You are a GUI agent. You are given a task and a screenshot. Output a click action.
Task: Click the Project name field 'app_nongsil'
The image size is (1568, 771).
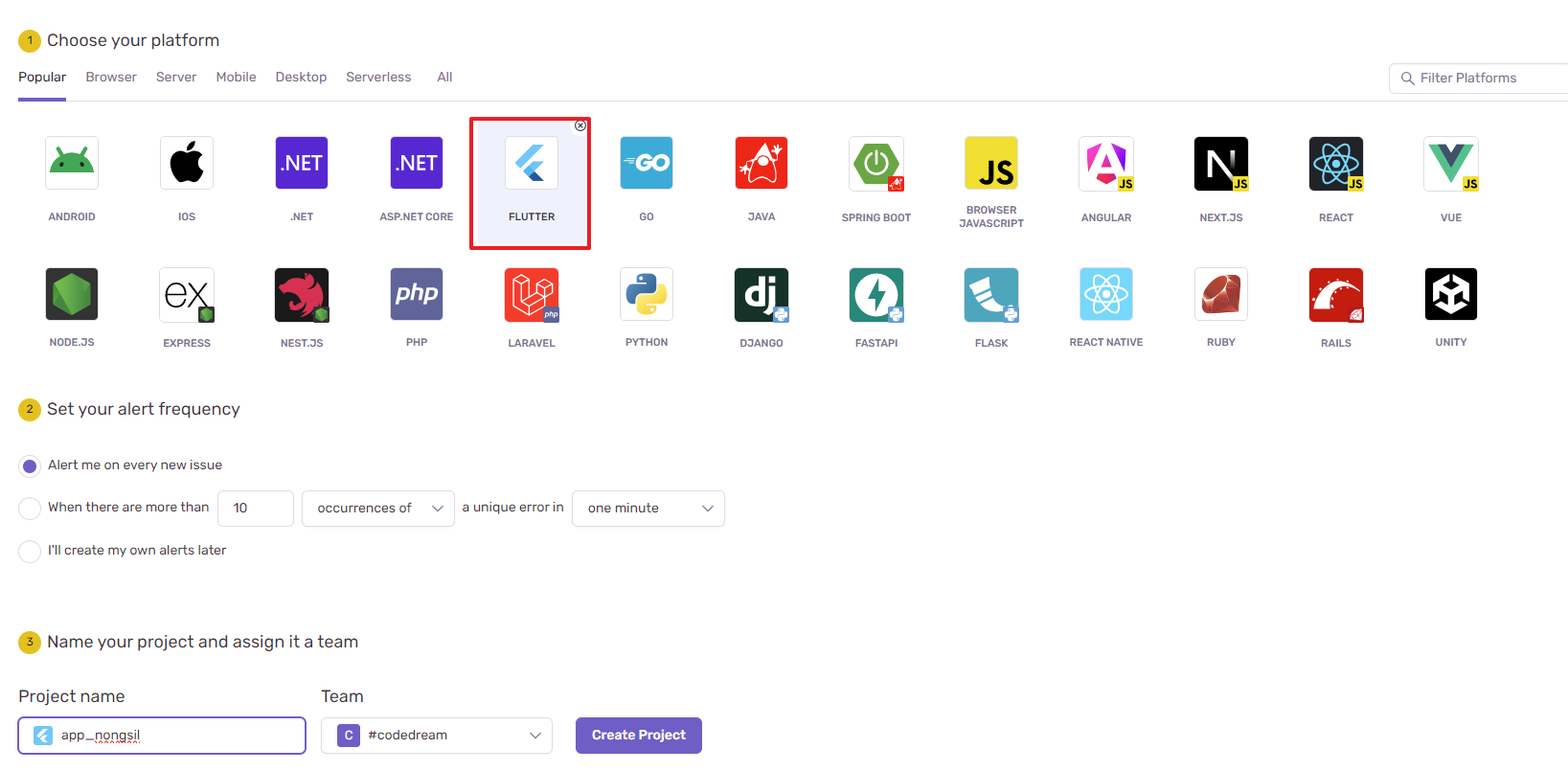162,736
